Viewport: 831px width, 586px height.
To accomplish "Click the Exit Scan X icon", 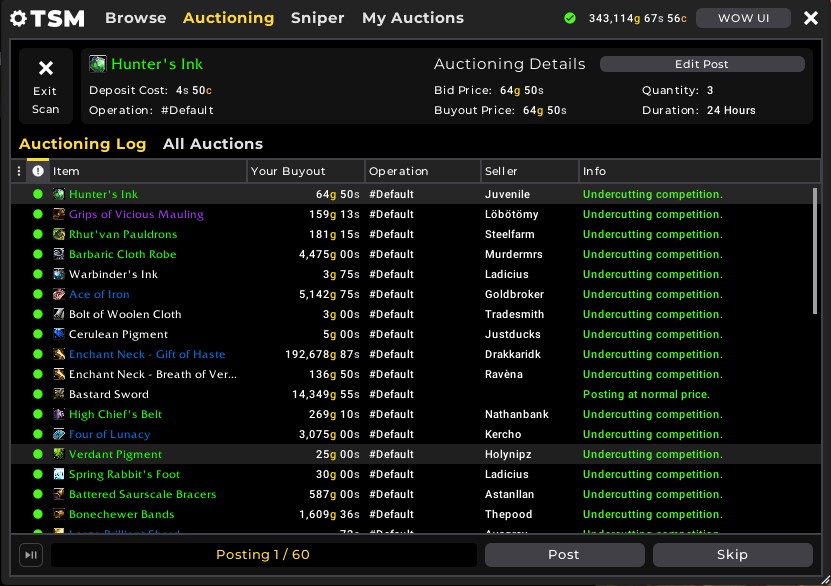I will pos(46,69).
